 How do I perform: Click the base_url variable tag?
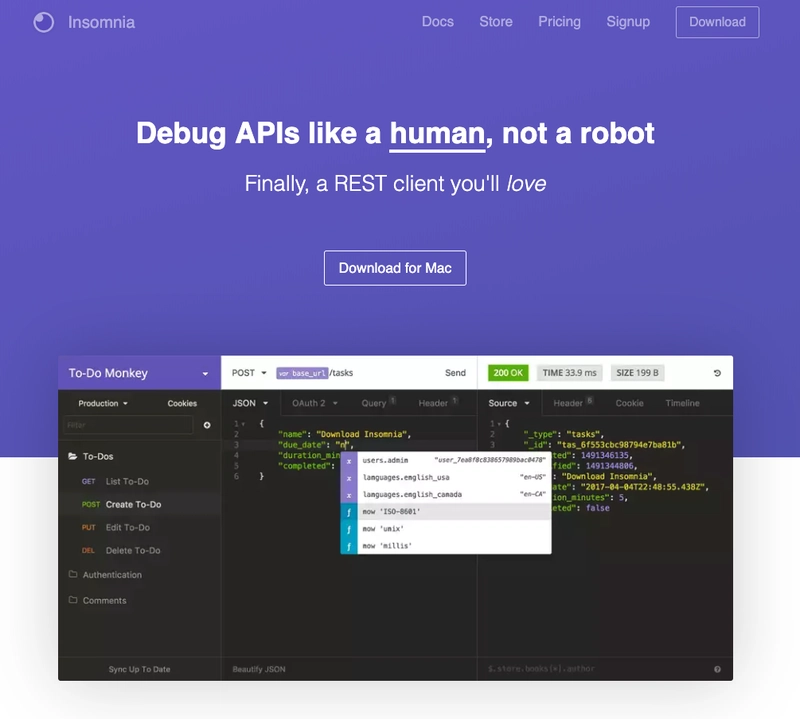302,373
